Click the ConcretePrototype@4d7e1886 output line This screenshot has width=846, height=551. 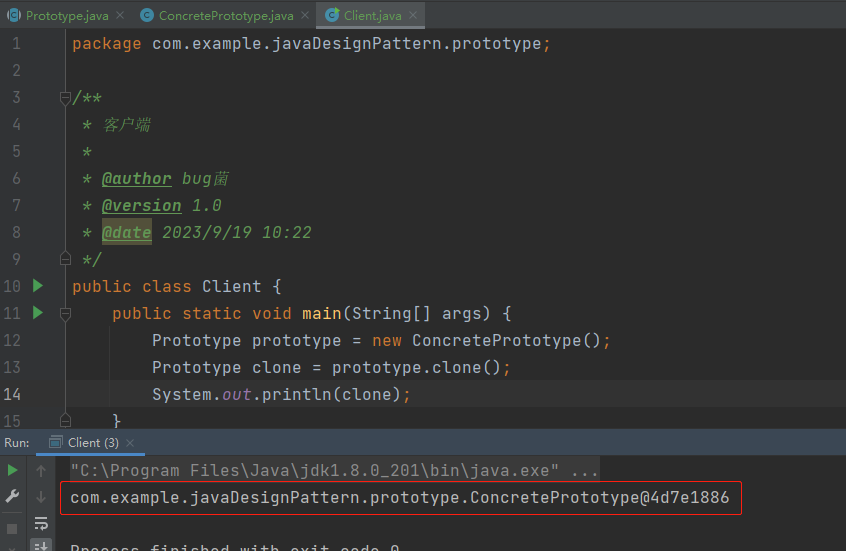(x=400, y=498)
